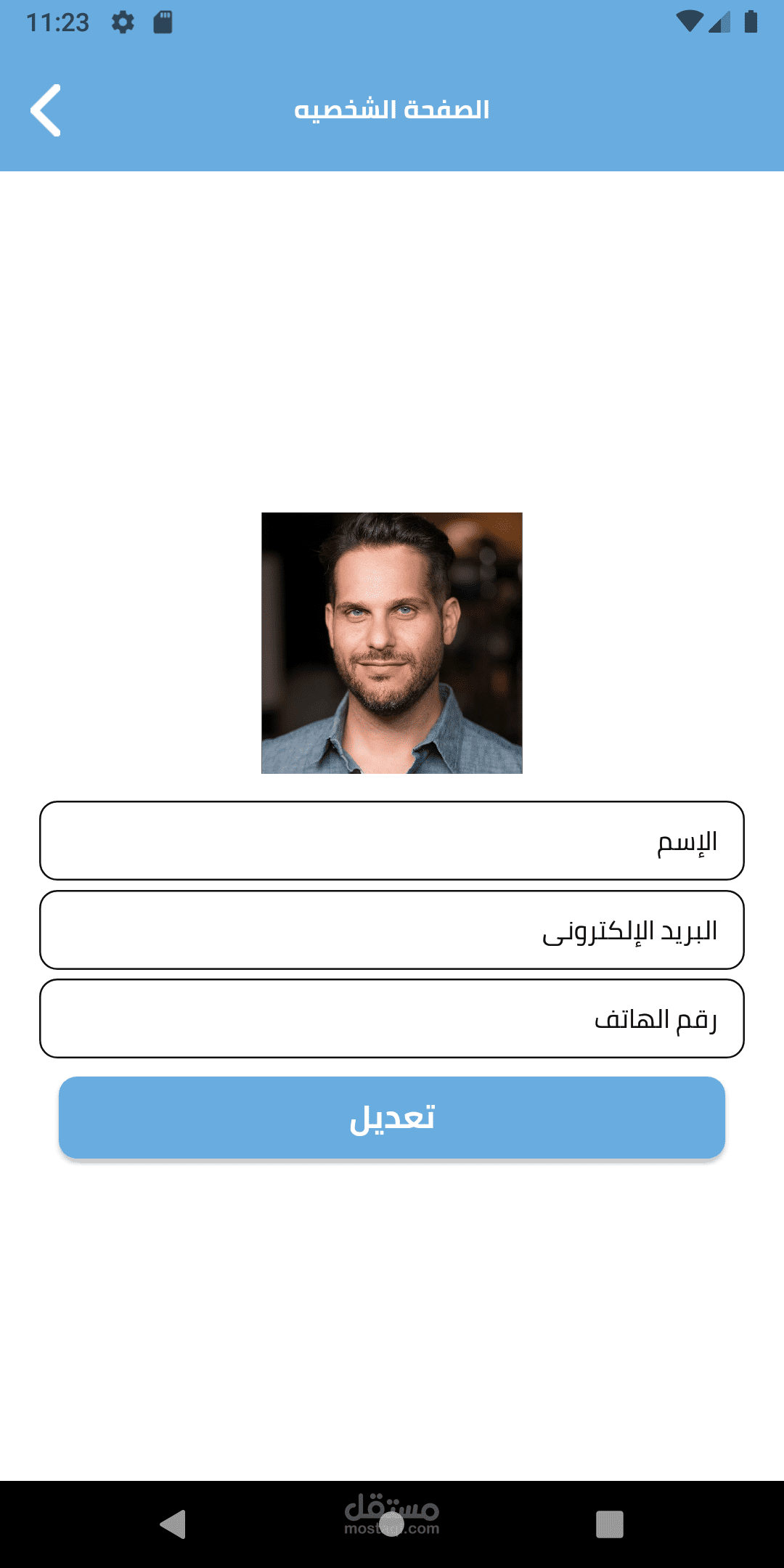Viewport: 784px width, 1568px height.
Task: Click the settings gear in status bar
Action: click(123, 23)
